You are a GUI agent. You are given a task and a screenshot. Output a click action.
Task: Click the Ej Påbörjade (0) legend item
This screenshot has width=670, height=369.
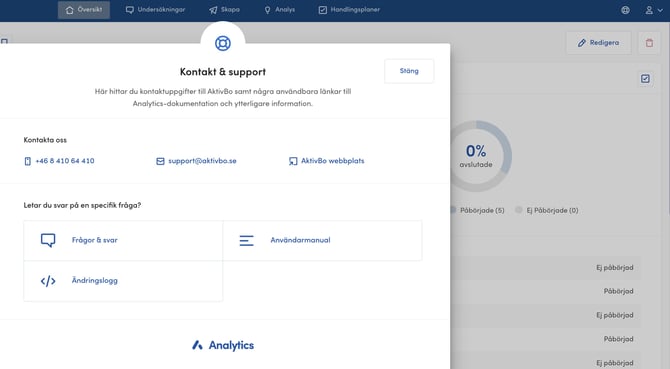tap(547, 210)
